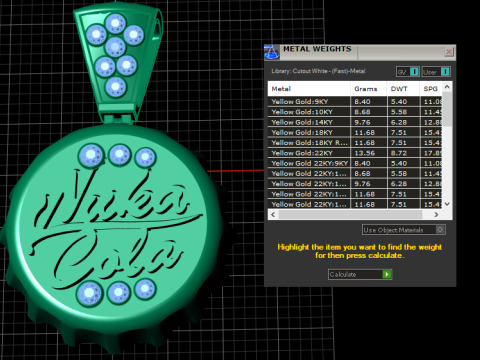Click grams 9.76 in Yellow Gold:14KY row
Image resolution: width=480 pixels, height=360 pixels.
click(x=362, y=122)
